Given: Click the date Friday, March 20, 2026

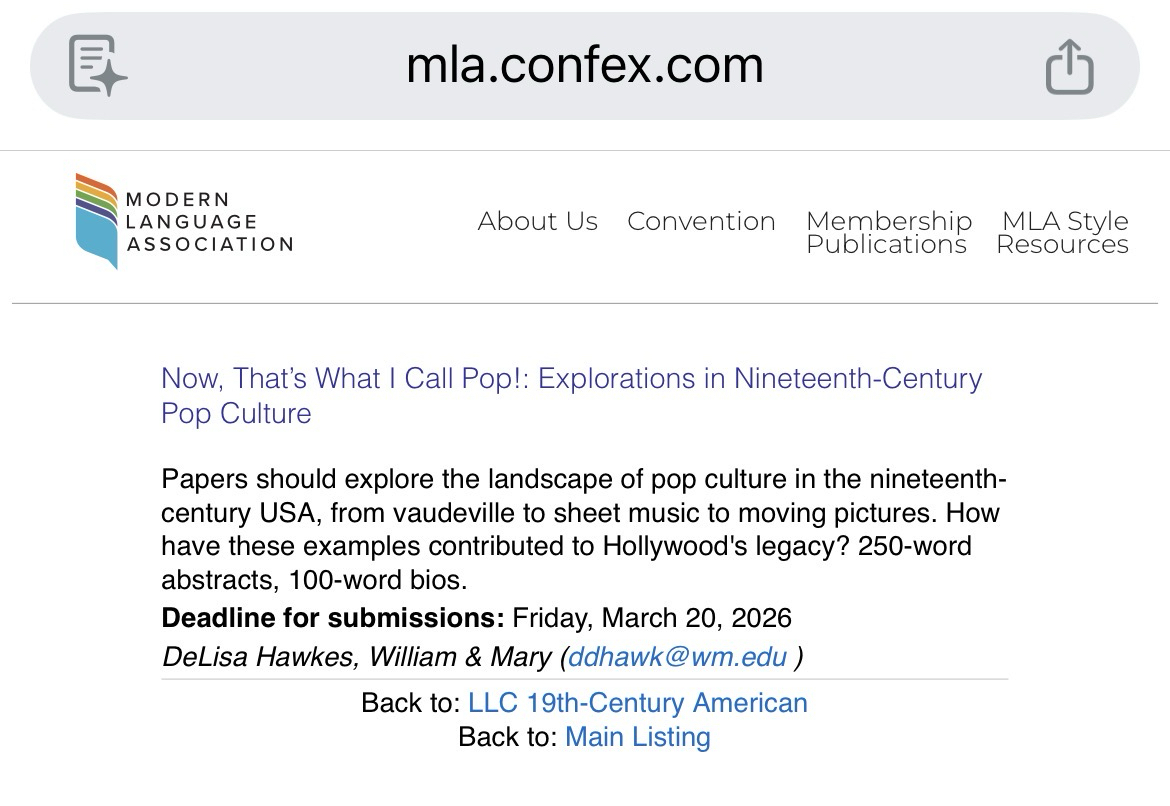Looking at the screenshot, I should point(652,618).
